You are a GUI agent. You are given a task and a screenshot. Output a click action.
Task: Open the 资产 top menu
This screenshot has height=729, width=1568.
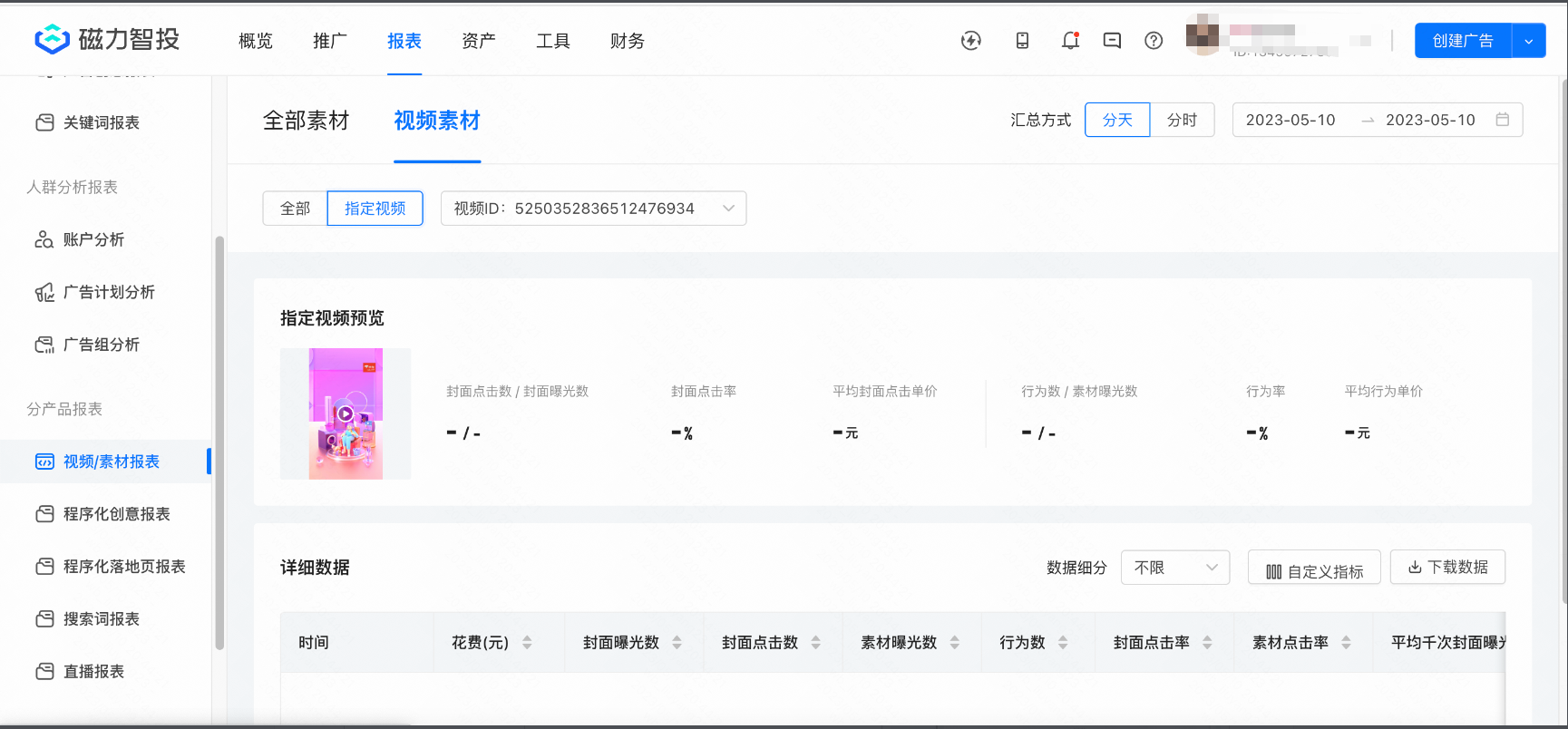pos(478,41)
